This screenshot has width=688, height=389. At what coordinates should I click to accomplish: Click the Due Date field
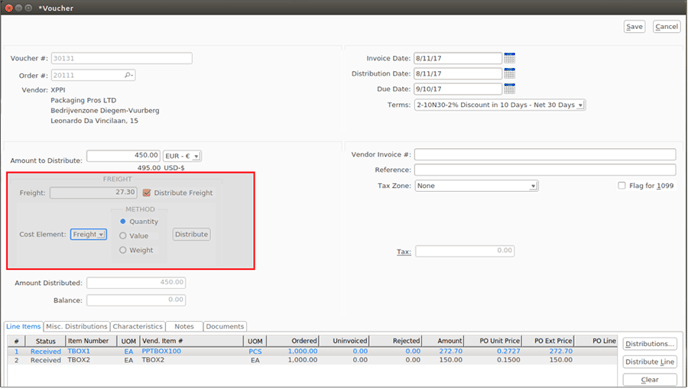point(458,89)
